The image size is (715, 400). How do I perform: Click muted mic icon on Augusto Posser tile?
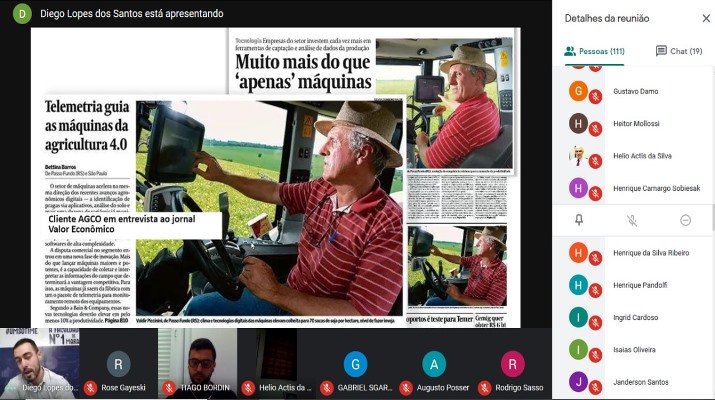point(406,388)
